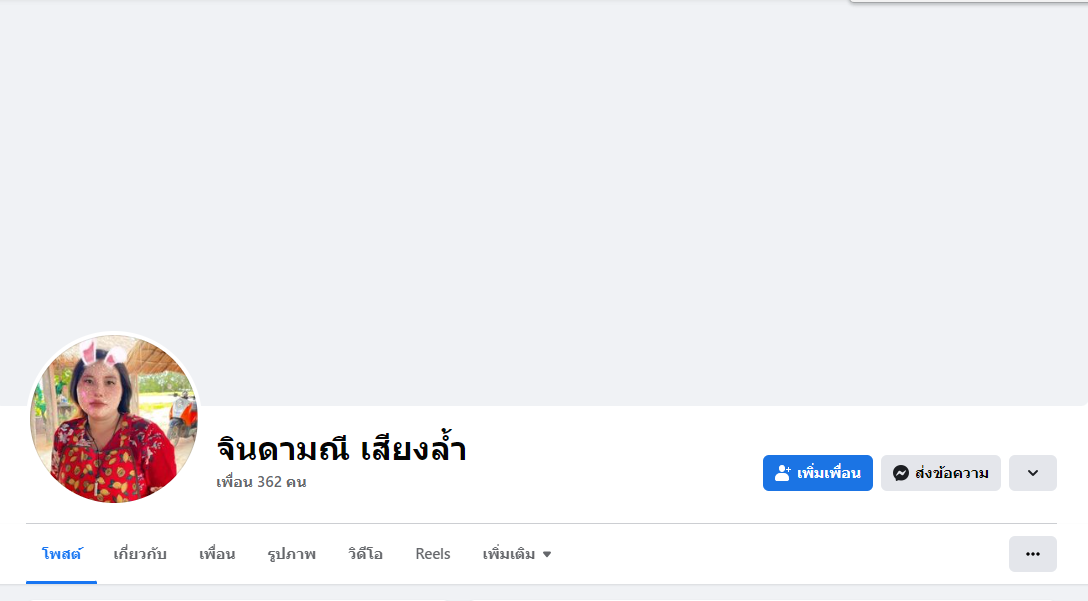Screen dimensions: 1088x601
Task: Switch to the เกี่ยวกับ tab
Action: [140, 554]
